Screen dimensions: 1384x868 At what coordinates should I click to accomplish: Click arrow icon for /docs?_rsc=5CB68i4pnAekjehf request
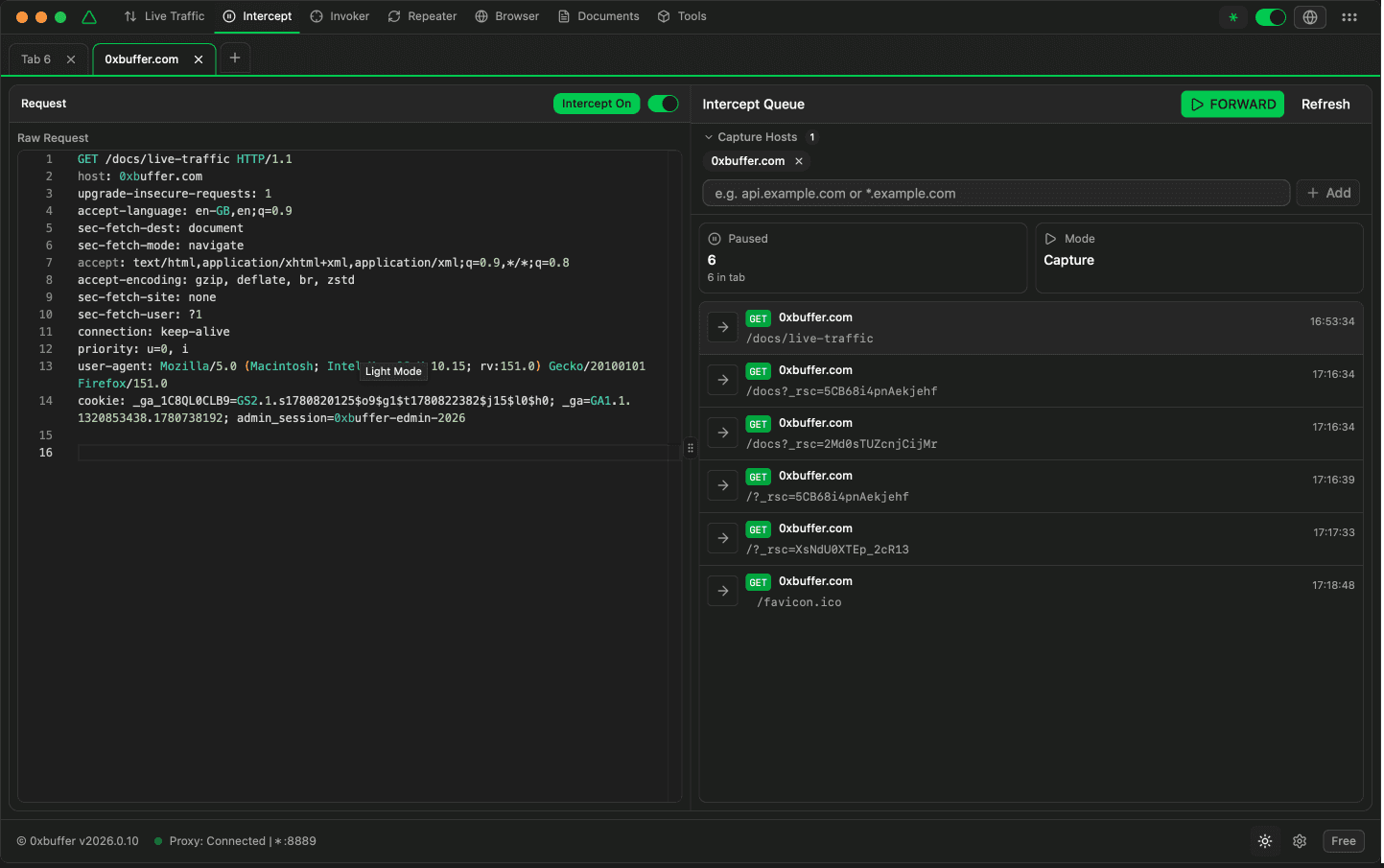click(x=723, y=380)
